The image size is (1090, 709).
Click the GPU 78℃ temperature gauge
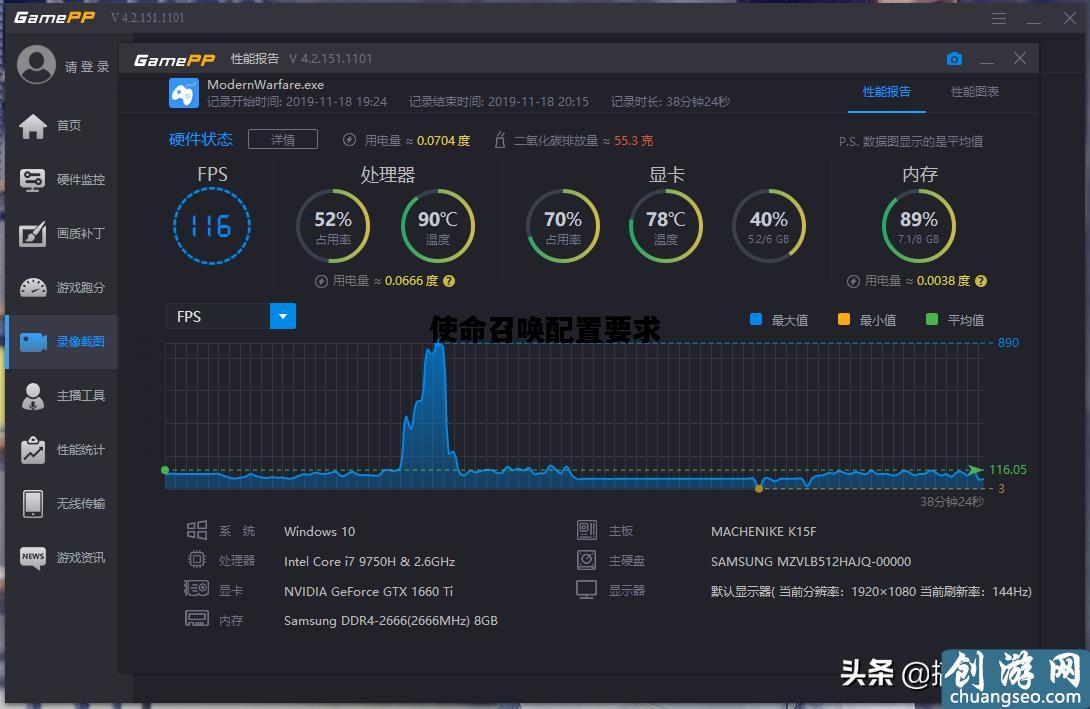pyautogui.click(x=666, y=227)
